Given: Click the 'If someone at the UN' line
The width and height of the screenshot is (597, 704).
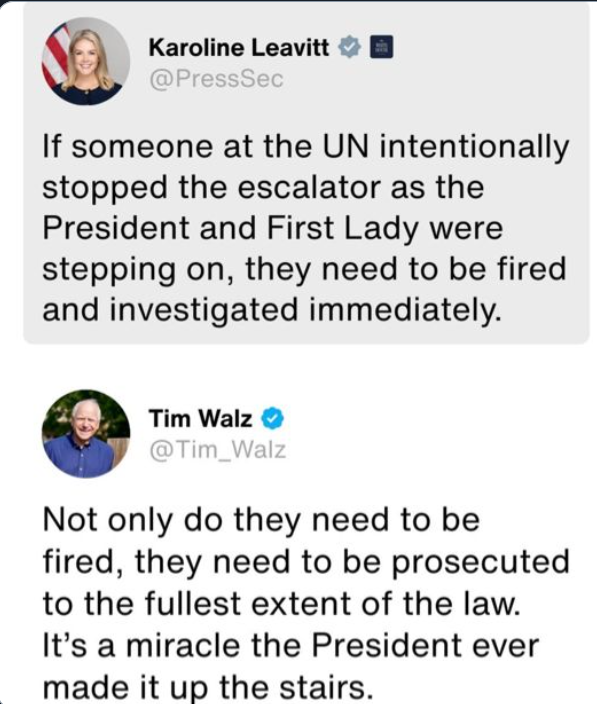Looking at the screenshot, I should click(306, 148).
